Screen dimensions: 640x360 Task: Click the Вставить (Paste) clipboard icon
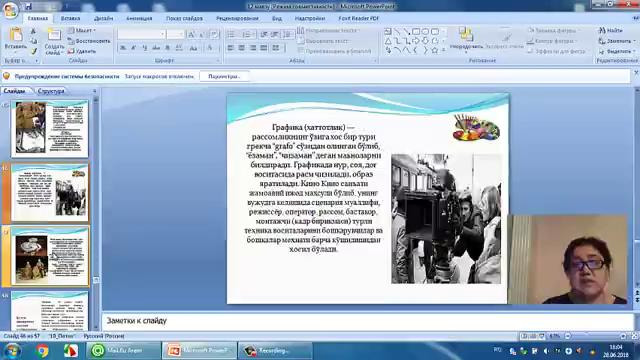(16, 35)
